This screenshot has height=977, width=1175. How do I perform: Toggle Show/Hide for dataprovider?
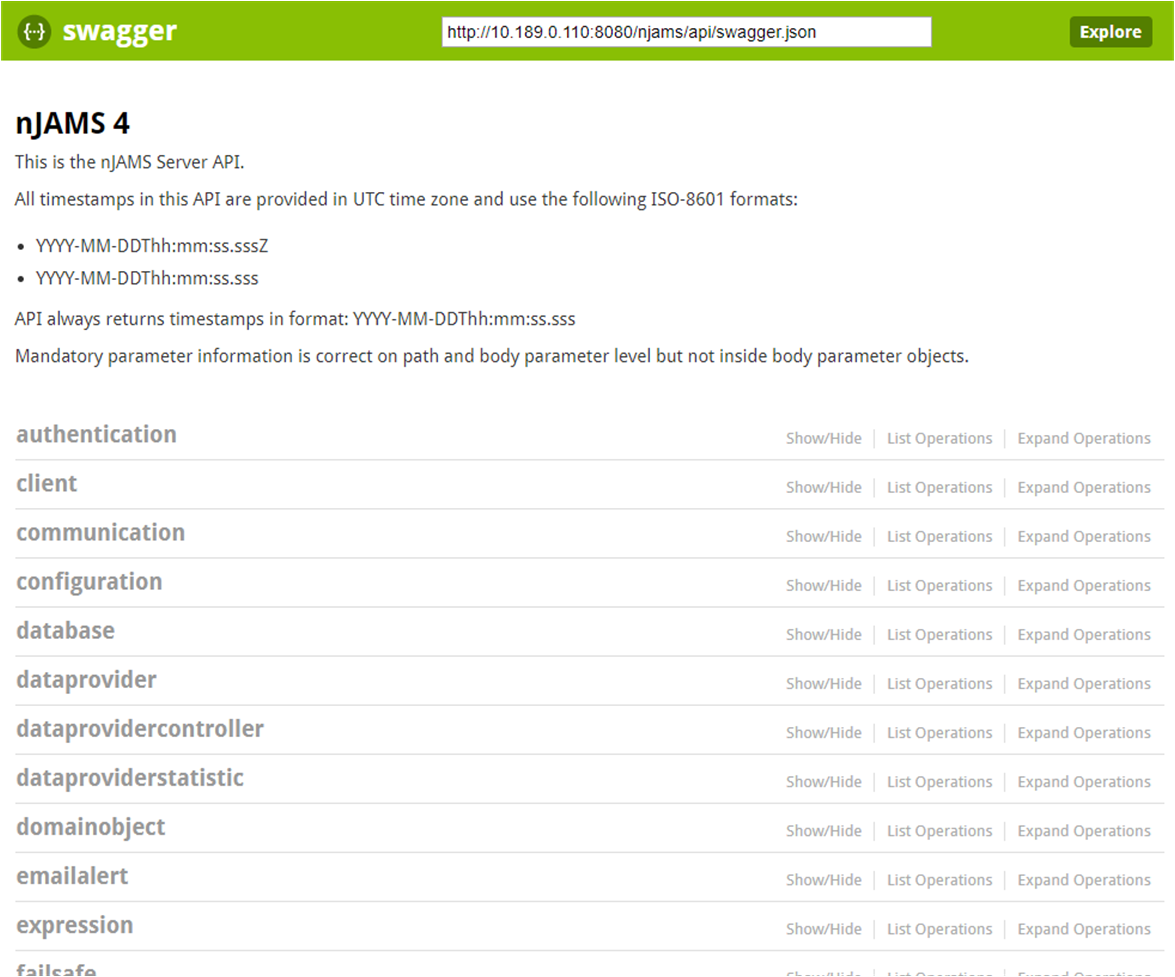824,684
